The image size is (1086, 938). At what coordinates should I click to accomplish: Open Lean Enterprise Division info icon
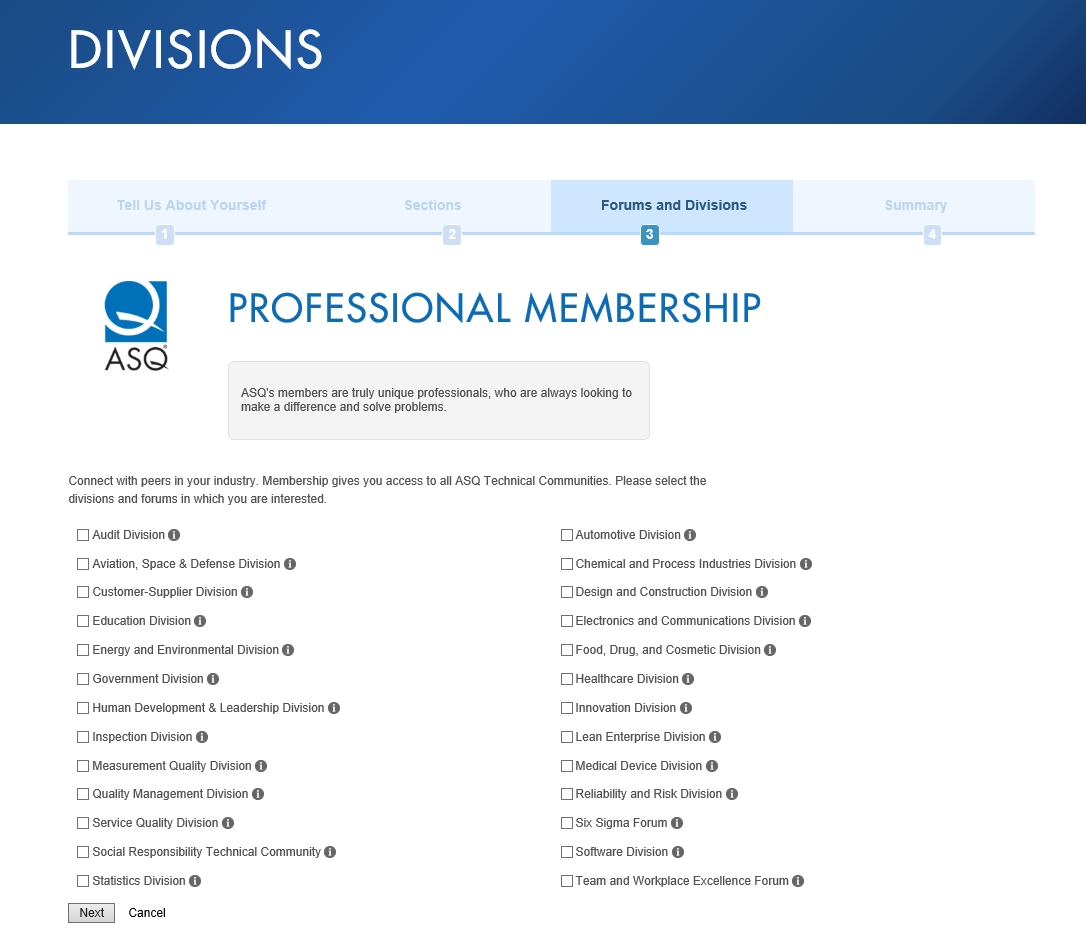pyautogui.click(x=715, y=737)
